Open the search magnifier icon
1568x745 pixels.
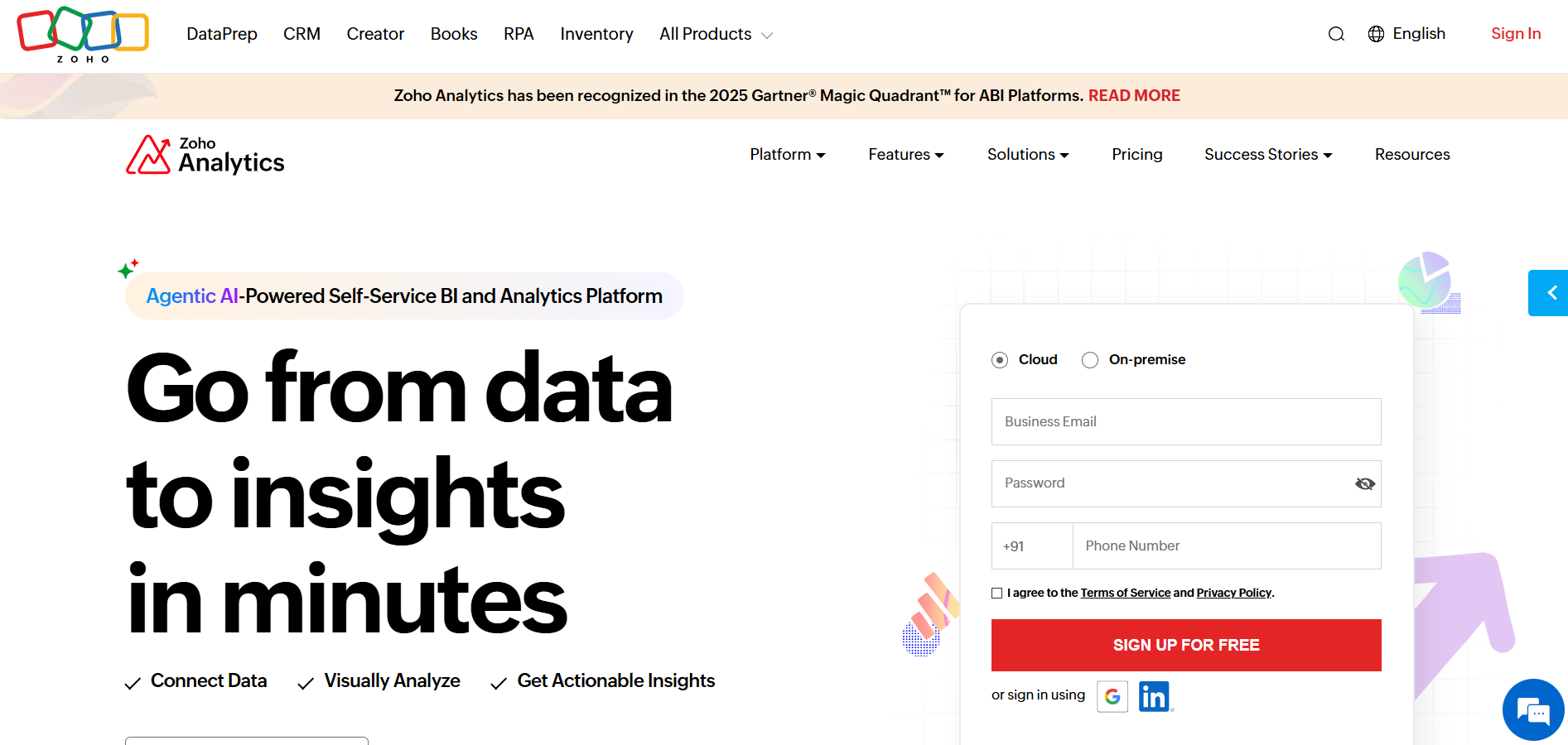(1336, 34)
